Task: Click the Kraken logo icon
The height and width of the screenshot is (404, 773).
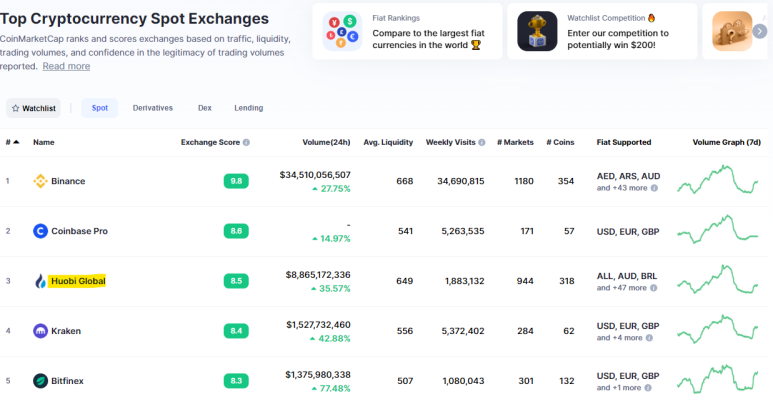Action: click(40, 331)
